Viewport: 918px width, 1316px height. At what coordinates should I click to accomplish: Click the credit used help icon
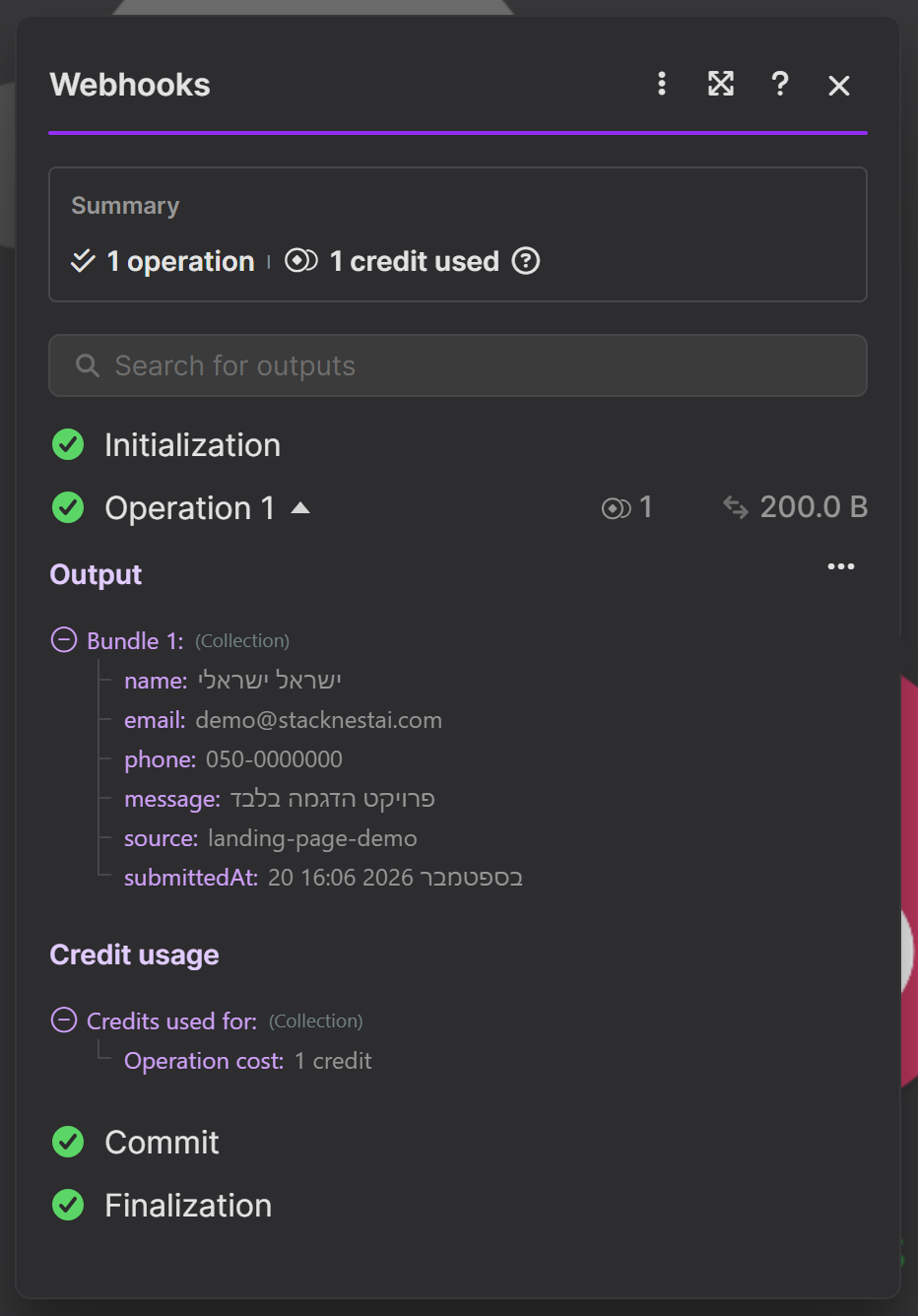coord(526,261)
